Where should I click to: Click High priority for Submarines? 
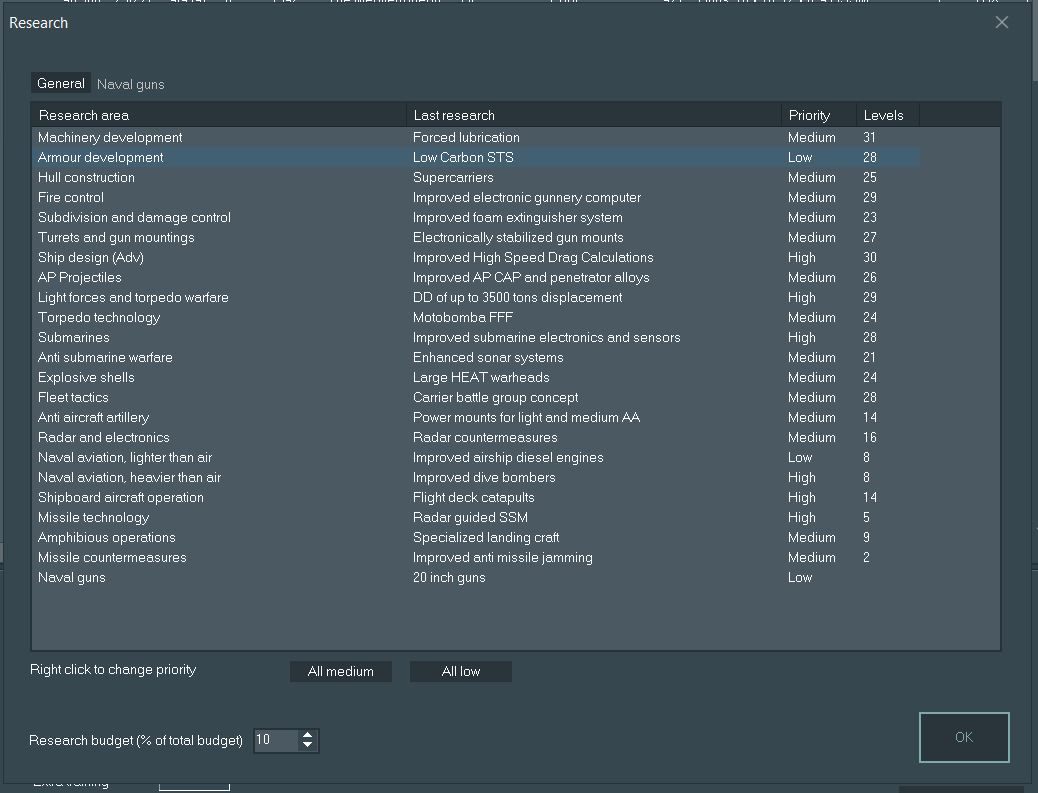pyautogui.click(x=802, y=338)
